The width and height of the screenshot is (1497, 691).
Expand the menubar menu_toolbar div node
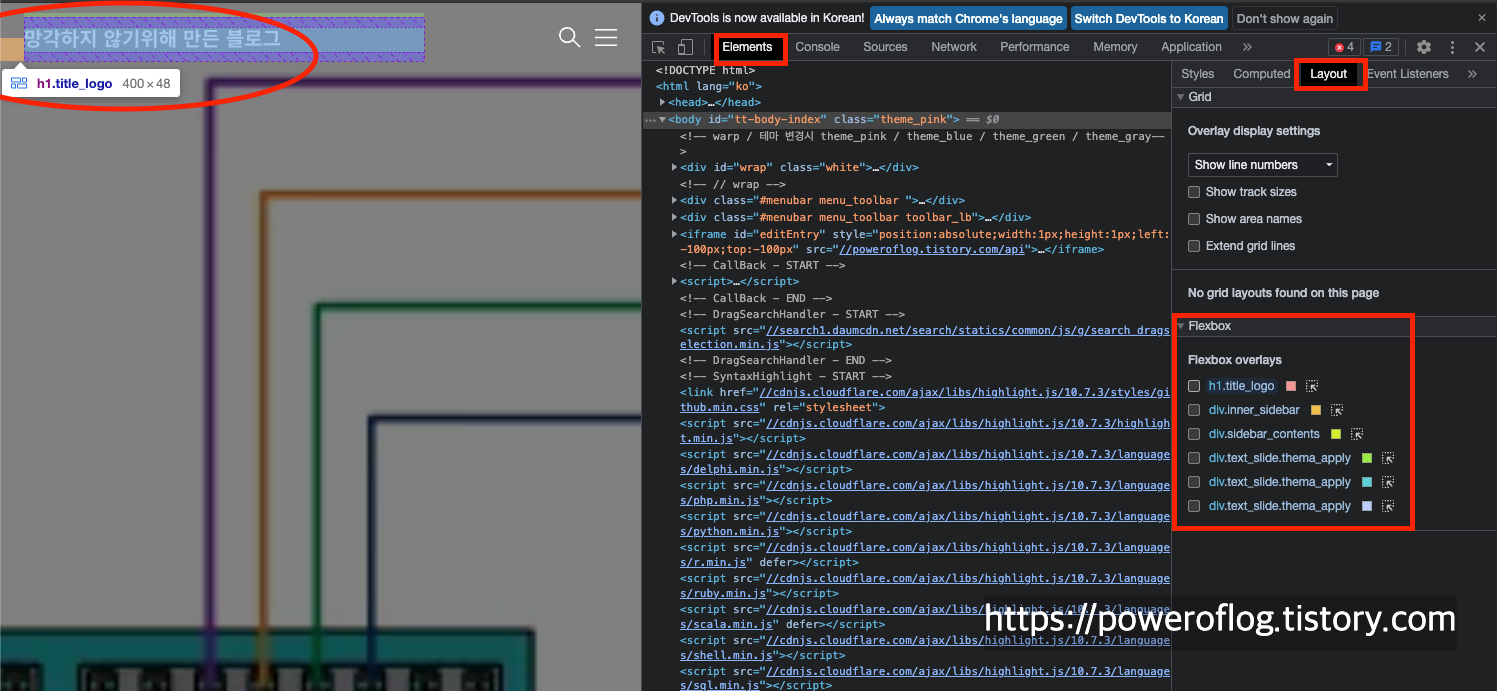point(674,201)
